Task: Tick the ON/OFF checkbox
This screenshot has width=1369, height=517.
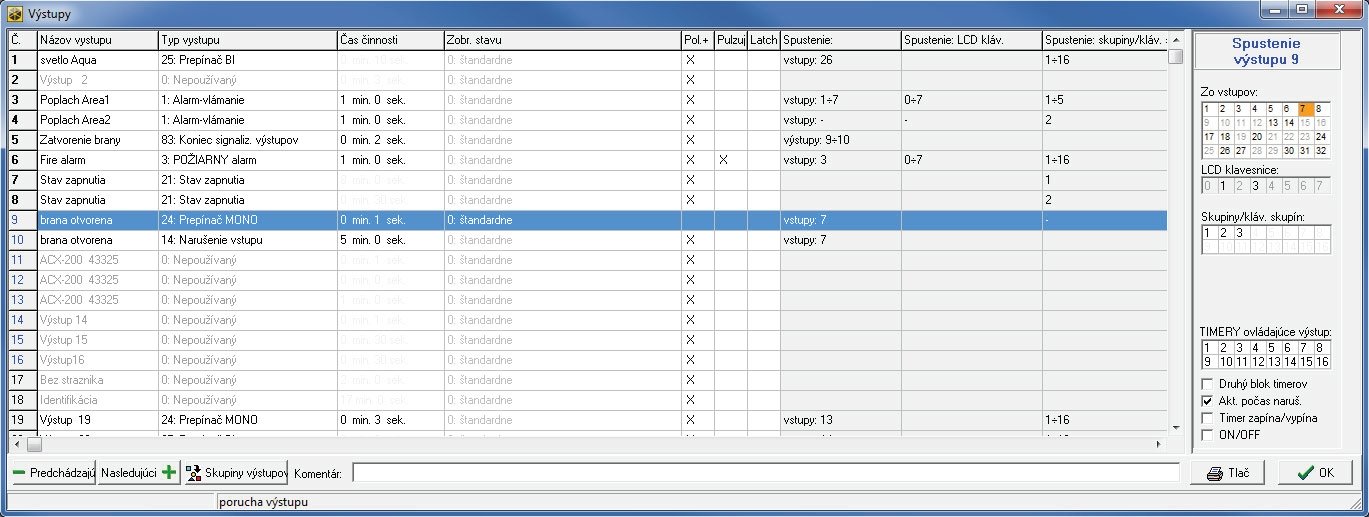Action: 1207,435
